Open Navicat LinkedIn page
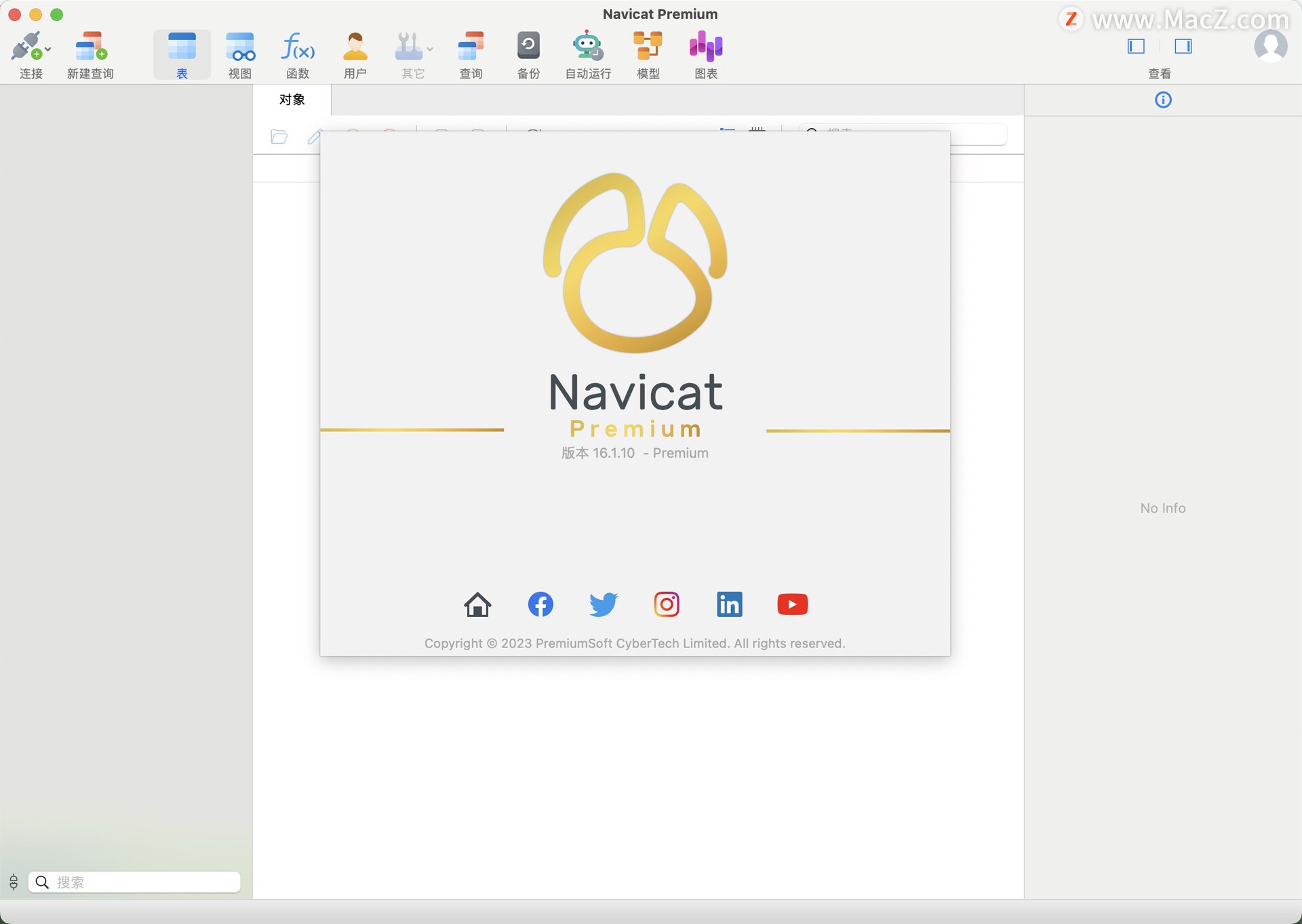 click(730, 604)
